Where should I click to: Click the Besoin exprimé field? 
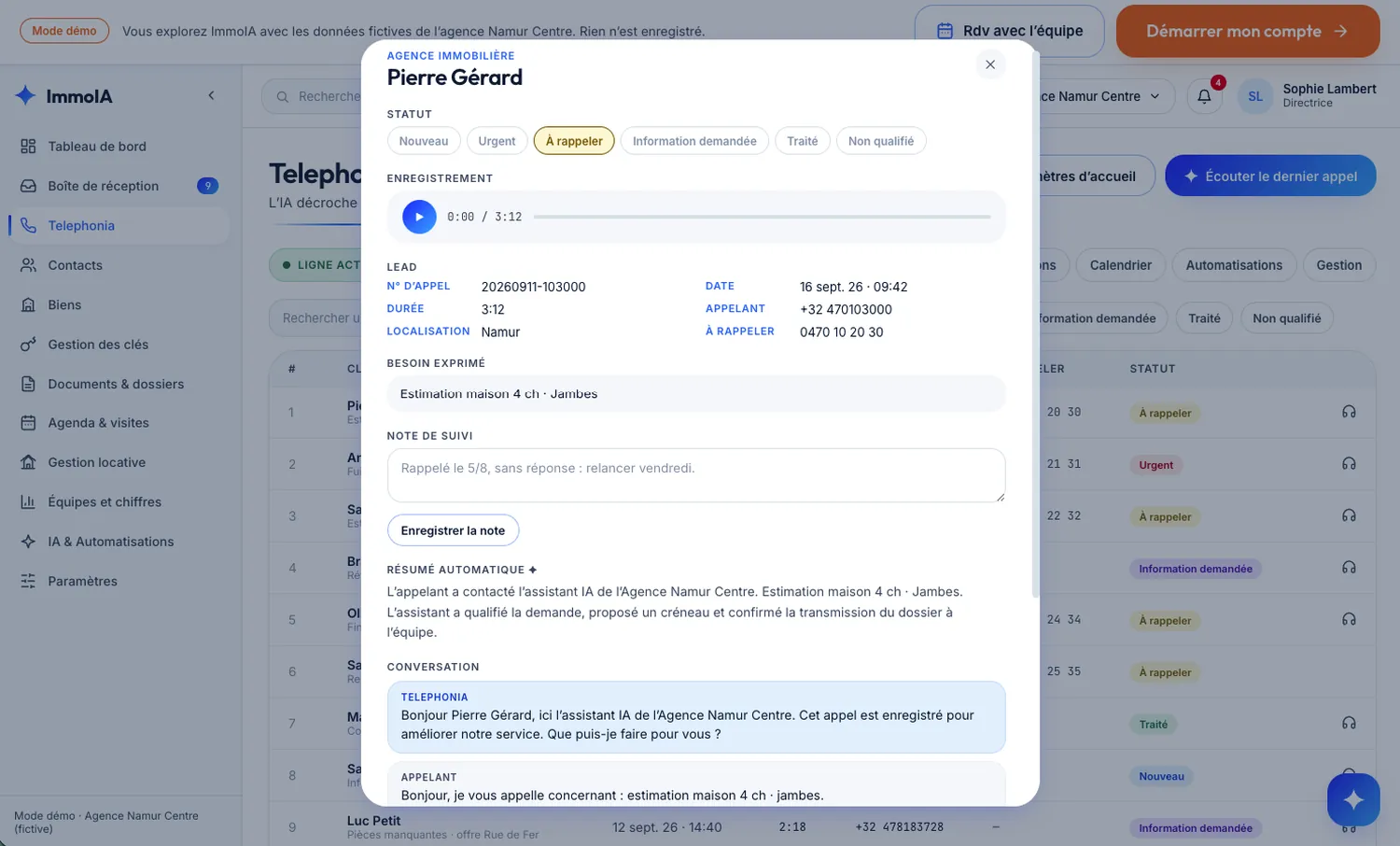696,394
